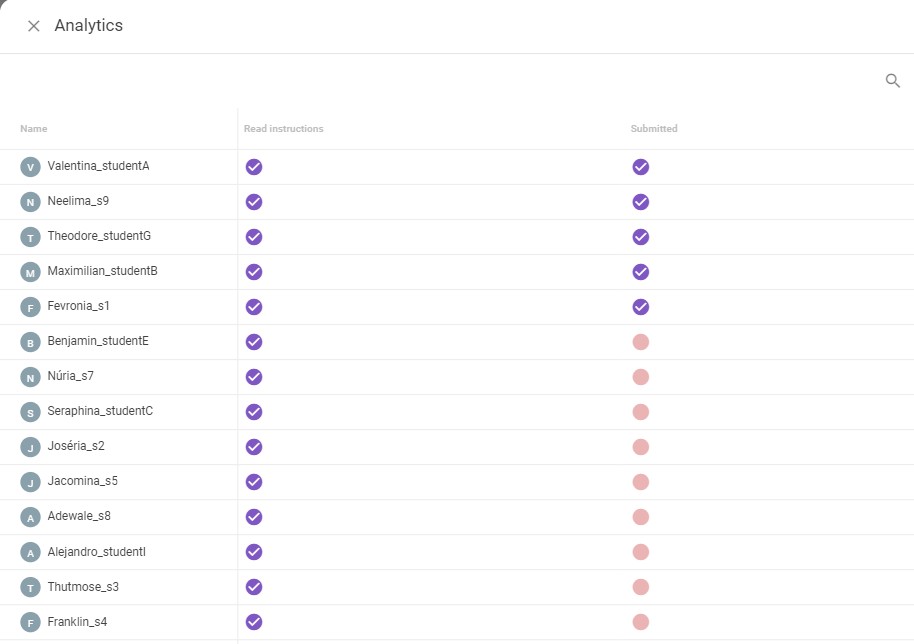Click the Analytics title text
The width and height of the screenshot is (914, 644).
pos(89,26)
